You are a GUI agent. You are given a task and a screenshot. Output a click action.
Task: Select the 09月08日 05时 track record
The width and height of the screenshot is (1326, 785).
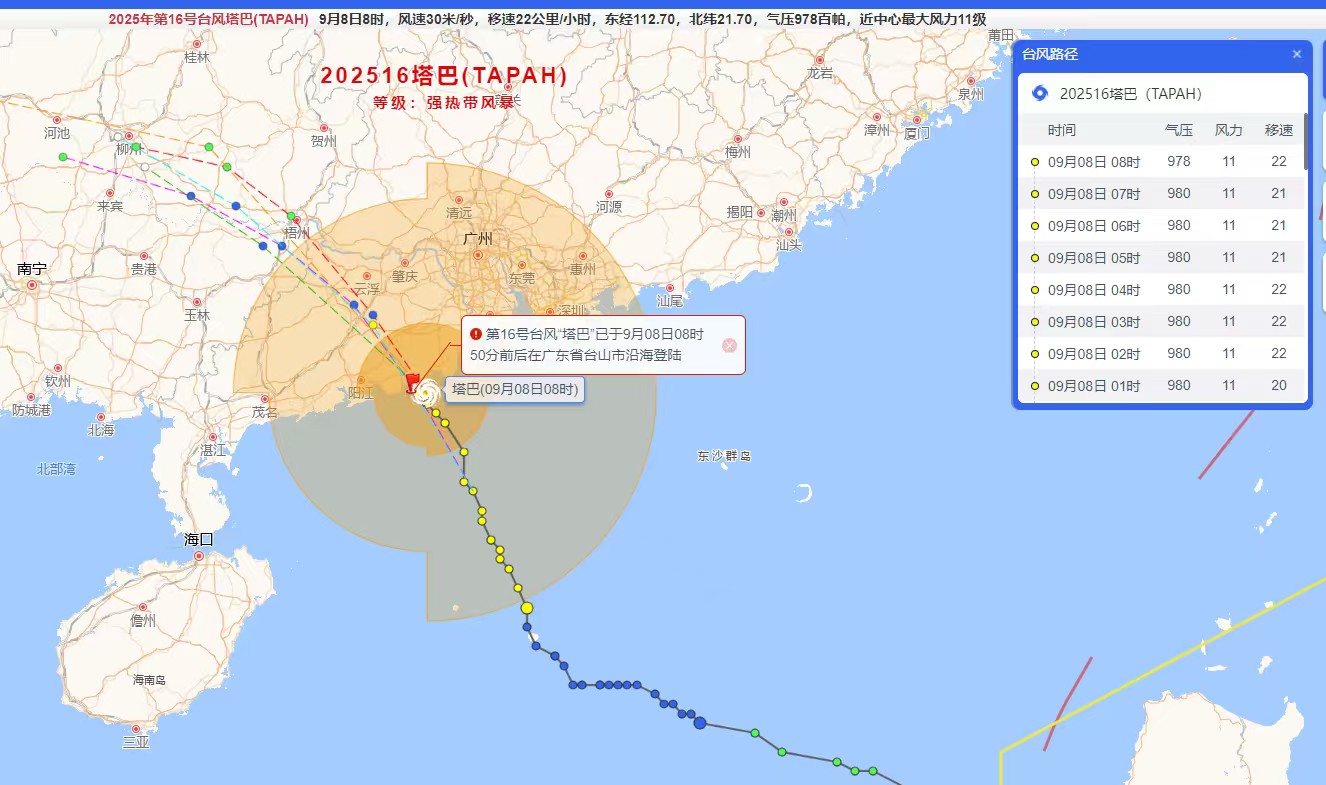(x=1160, y=257)
